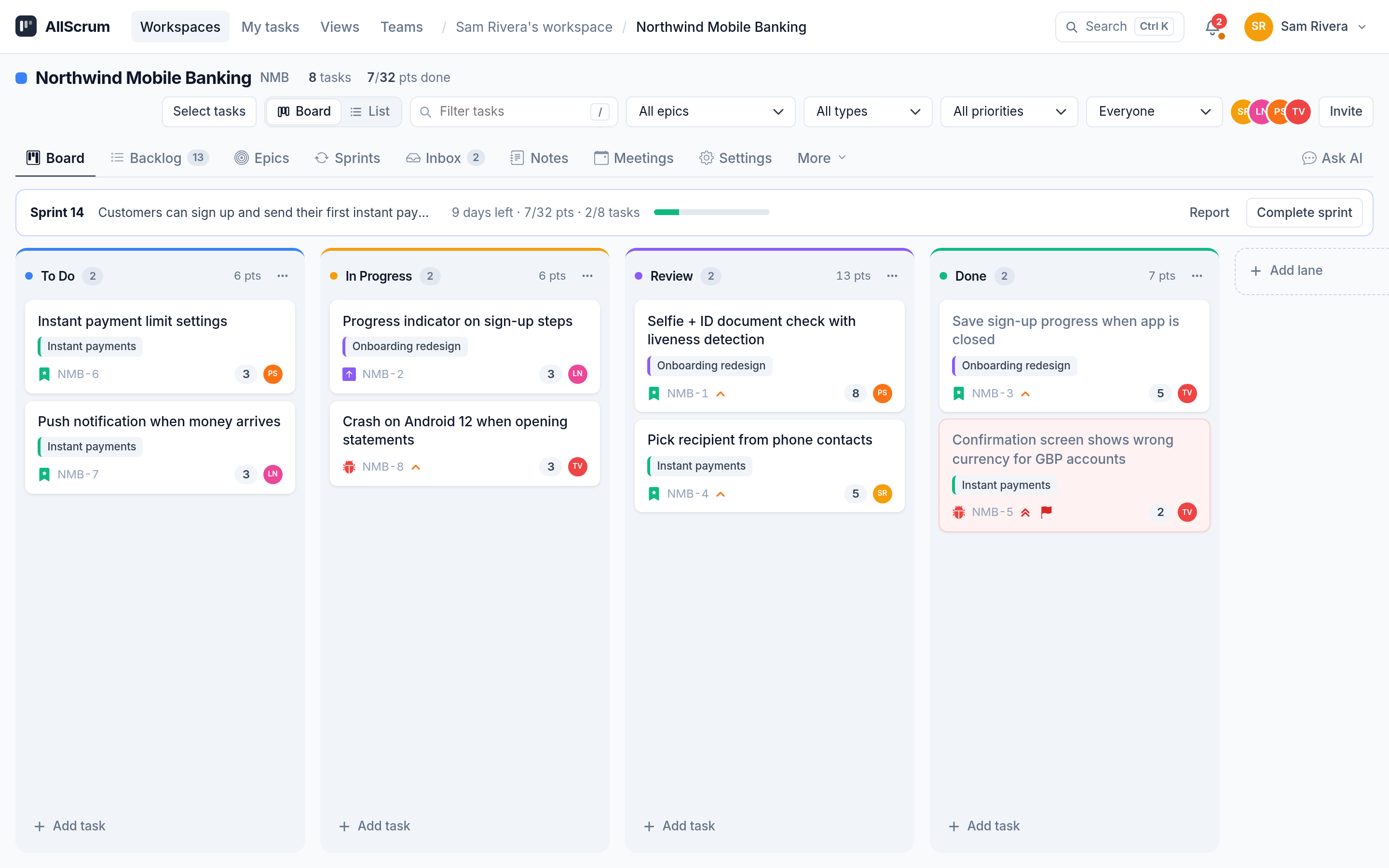Click the Sprint 14 progress bar

coord(712,212)
